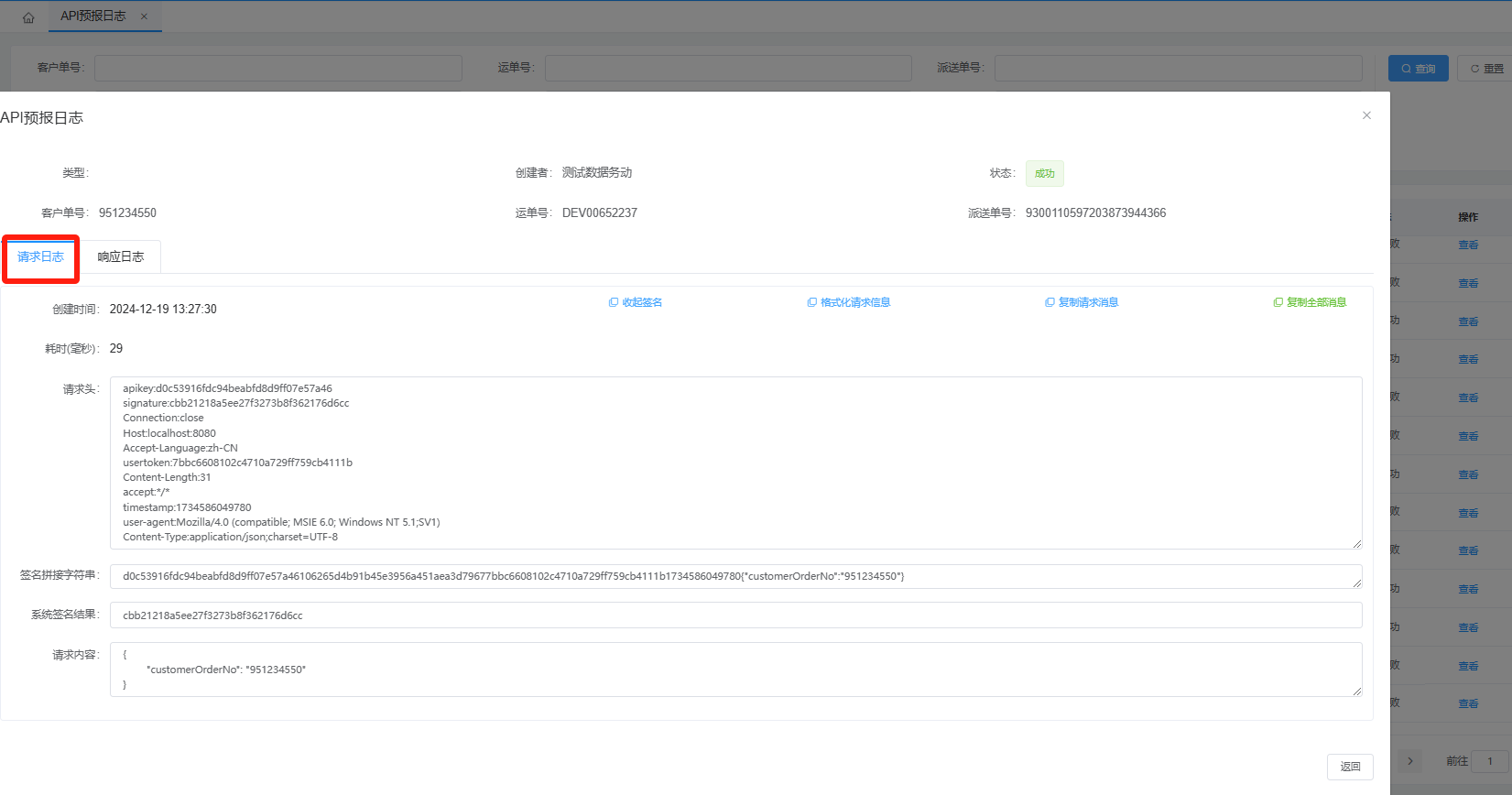Go to the home icon tab
This screenshot has height=795, width=1512.
(x=28, y=17)
